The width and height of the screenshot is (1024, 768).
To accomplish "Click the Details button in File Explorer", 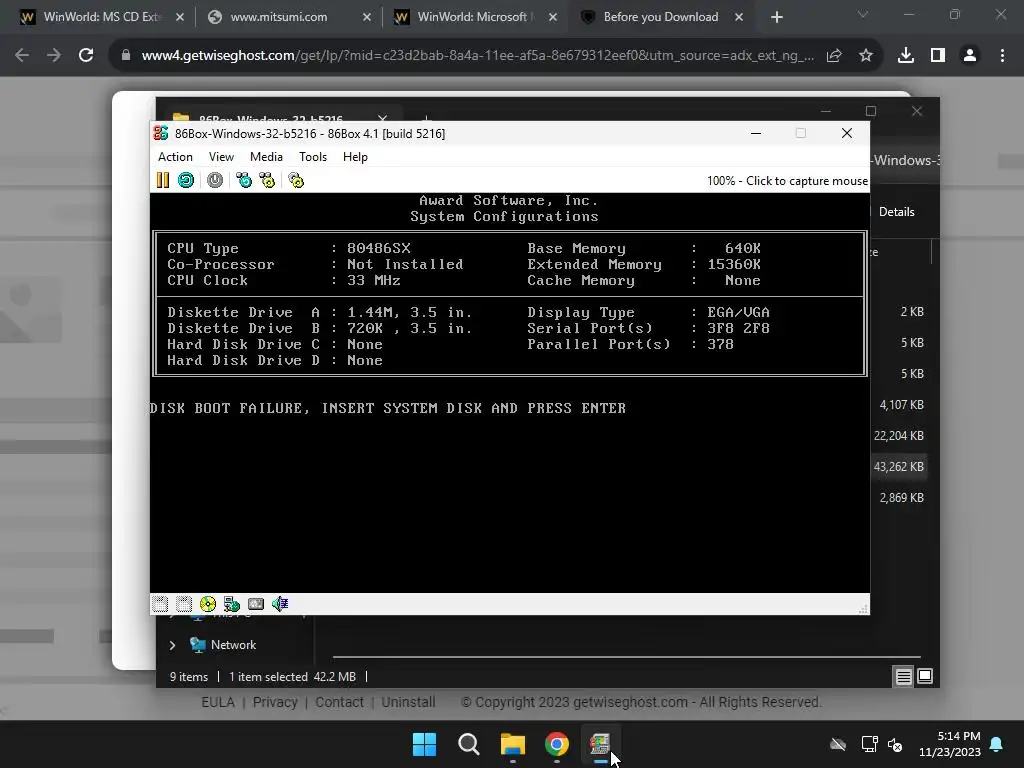I will coord(896,212).
